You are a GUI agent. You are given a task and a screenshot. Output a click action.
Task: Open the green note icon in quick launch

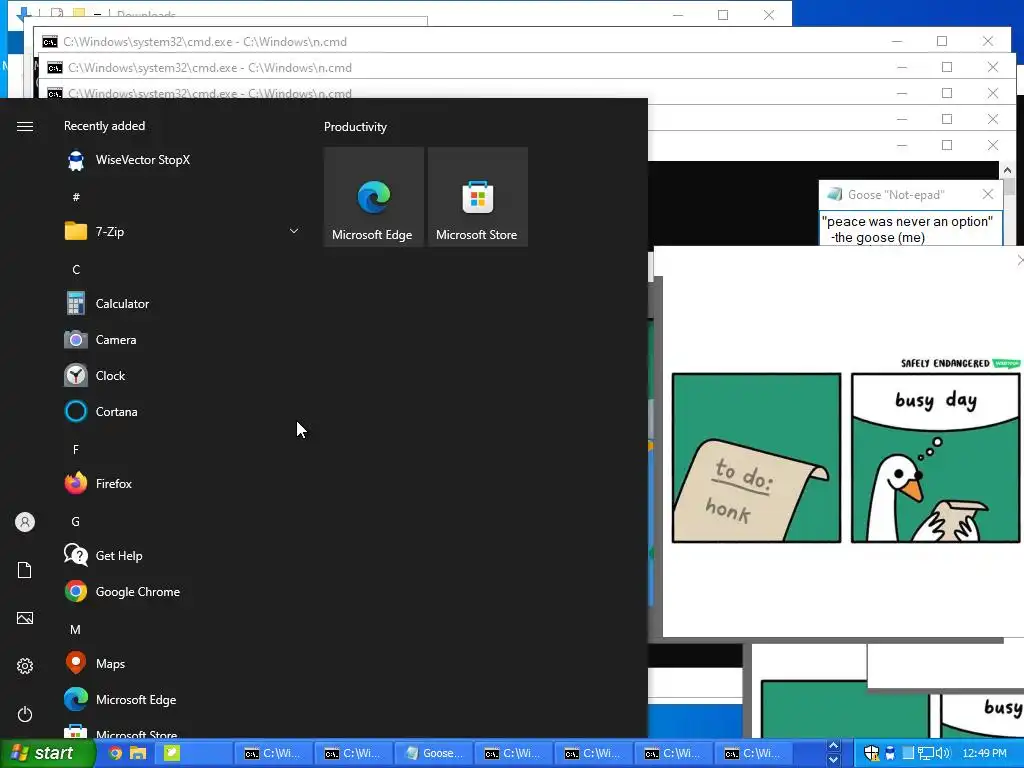[171, 753]
